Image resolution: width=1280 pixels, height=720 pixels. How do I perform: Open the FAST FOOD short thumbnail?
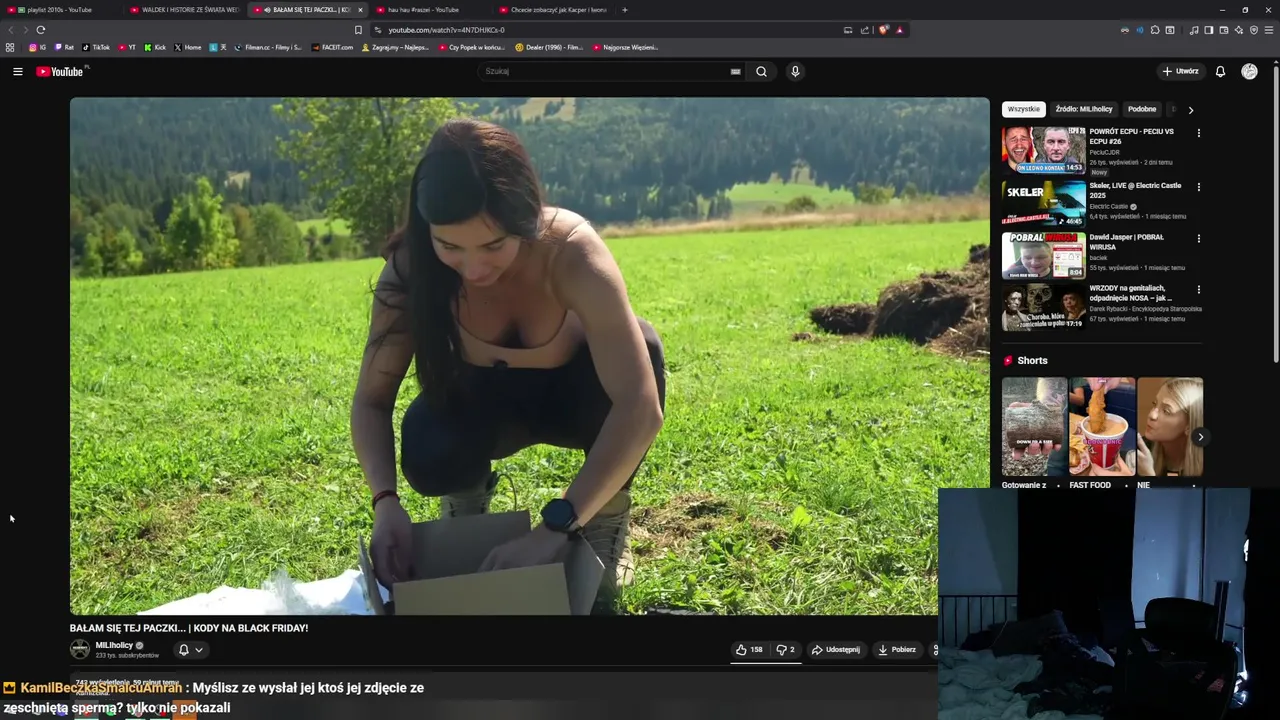1102,426
